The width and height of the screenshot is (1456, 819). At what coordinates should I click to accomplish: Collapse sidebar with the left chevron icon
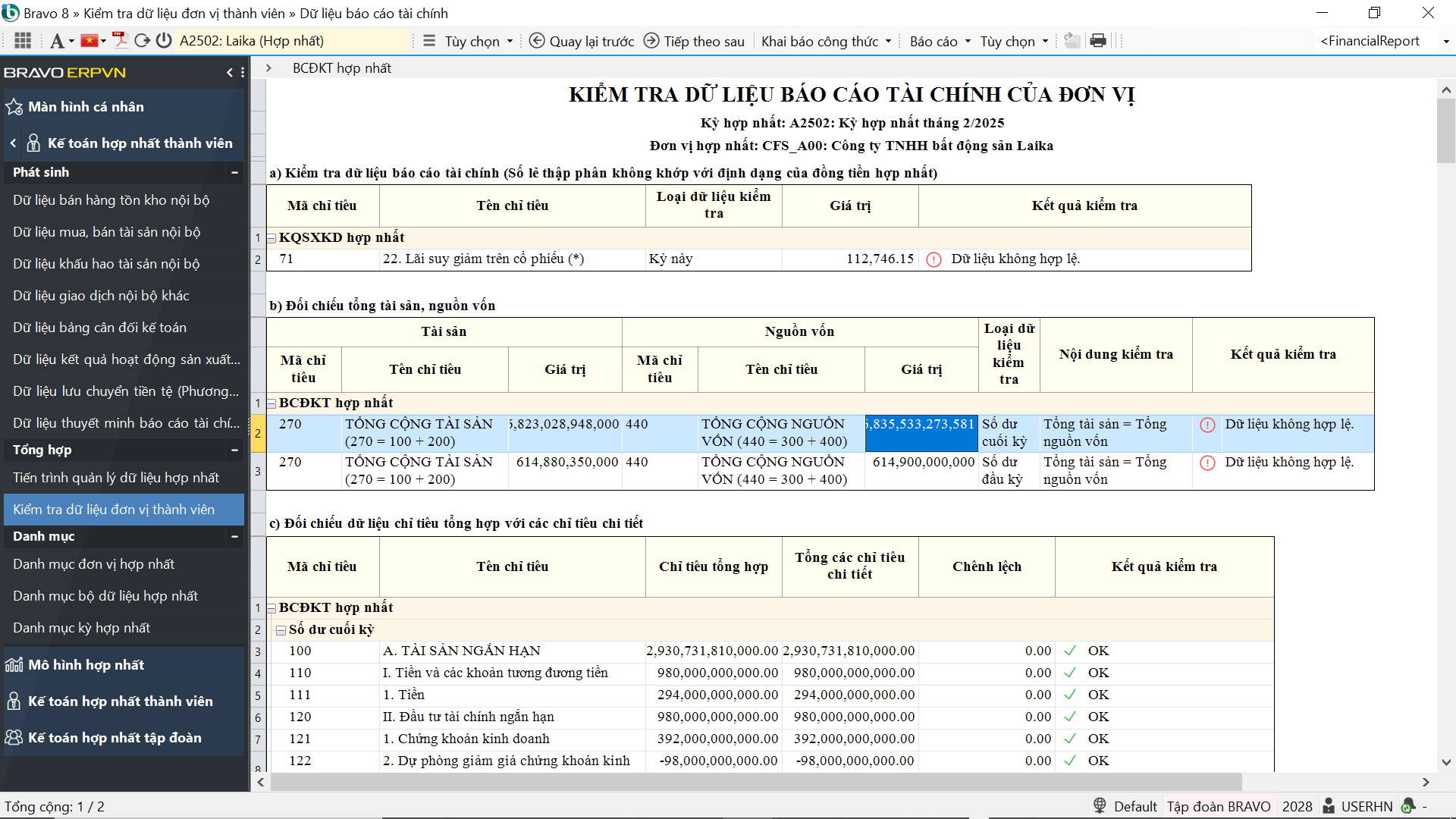coord(230,73)
